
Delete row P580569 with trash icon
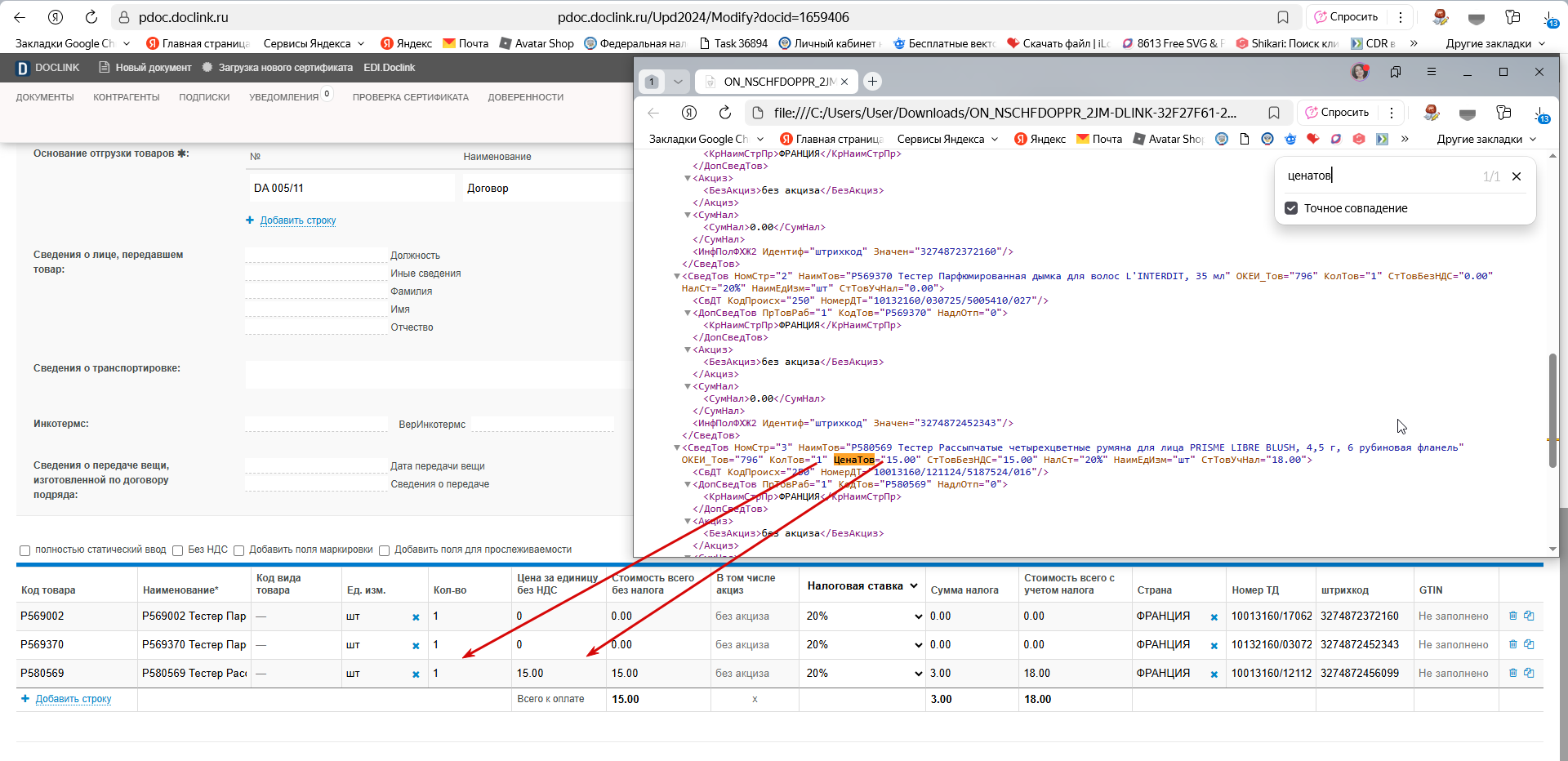coord(1512,673)
